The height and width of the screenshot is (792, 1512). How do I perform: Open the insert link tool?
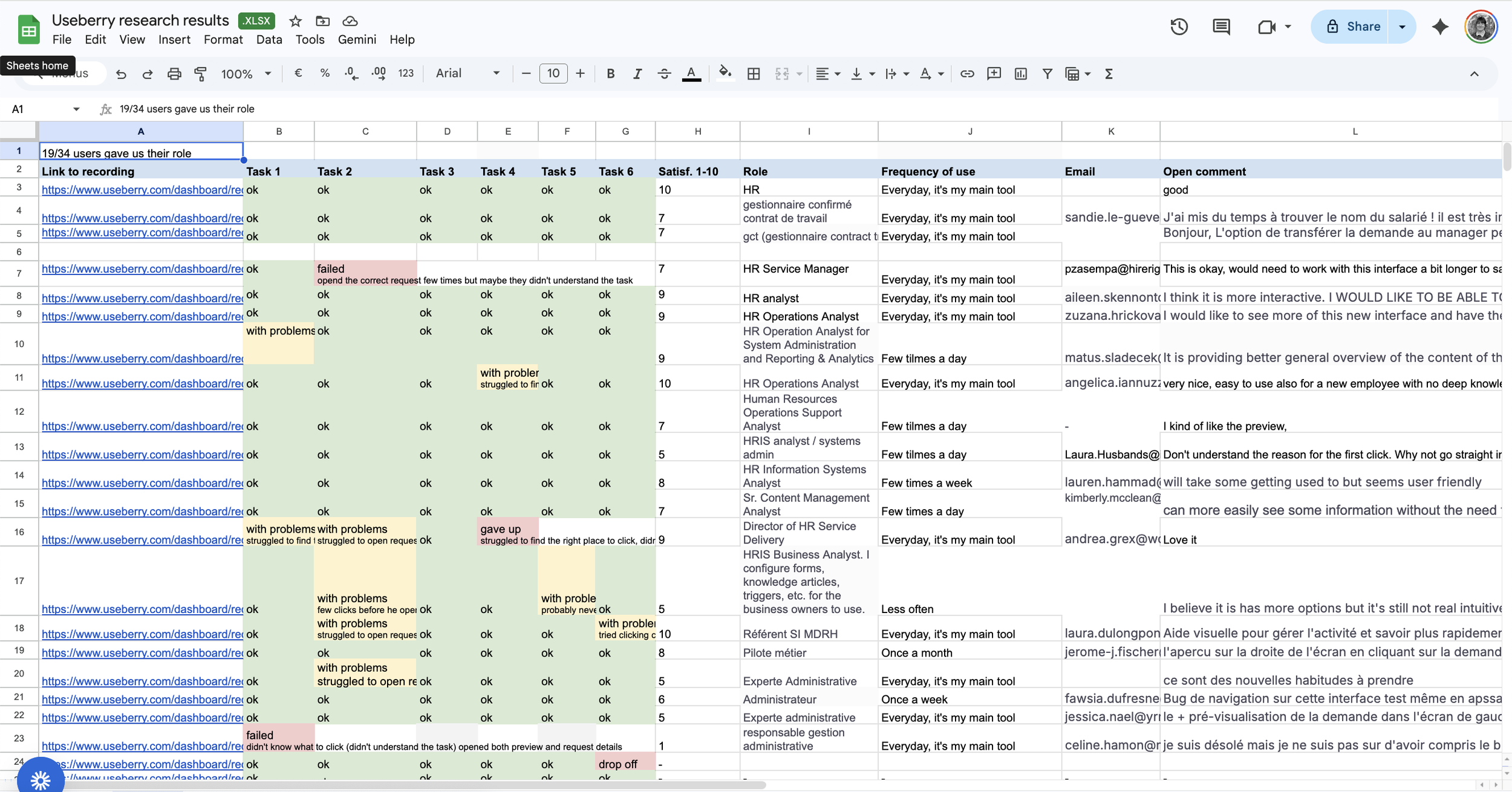(x=967, y=74)
